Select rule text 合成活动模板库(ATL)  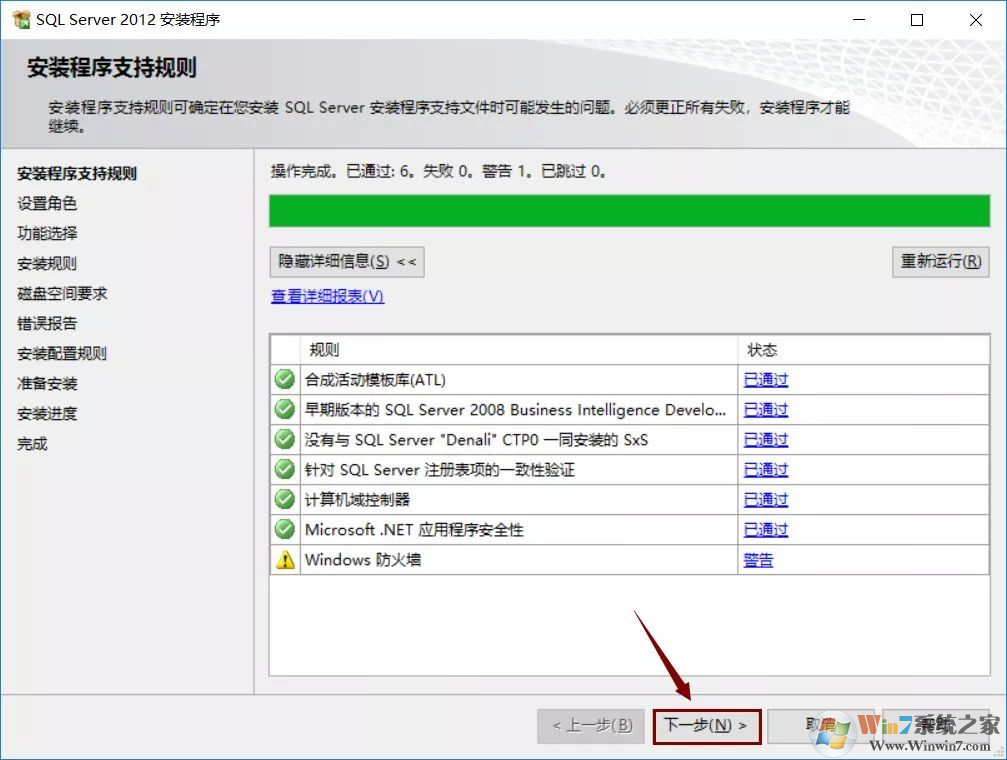375,380
